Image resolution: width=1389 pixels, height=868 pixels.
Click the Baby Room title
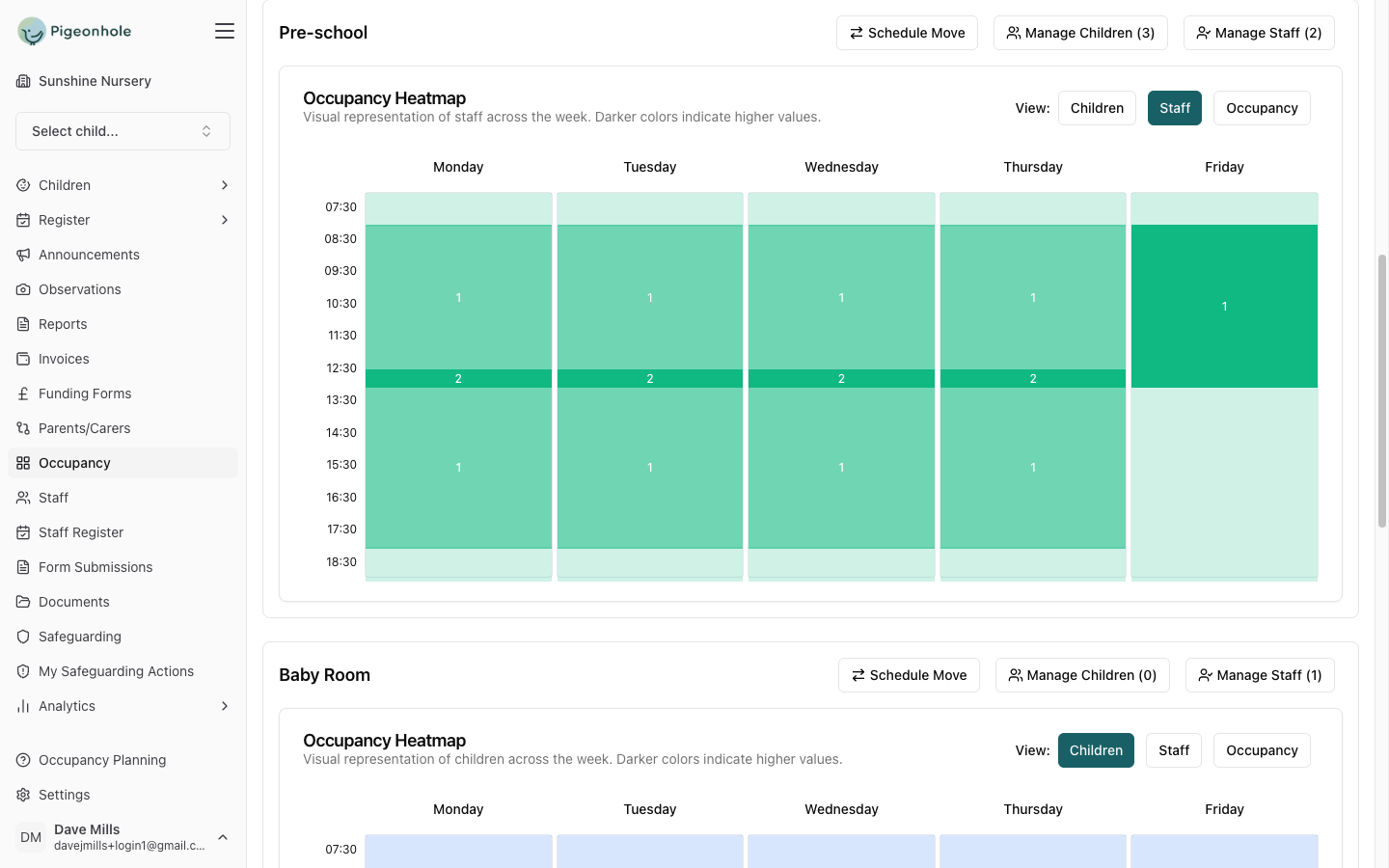click(x=324, y=675)
